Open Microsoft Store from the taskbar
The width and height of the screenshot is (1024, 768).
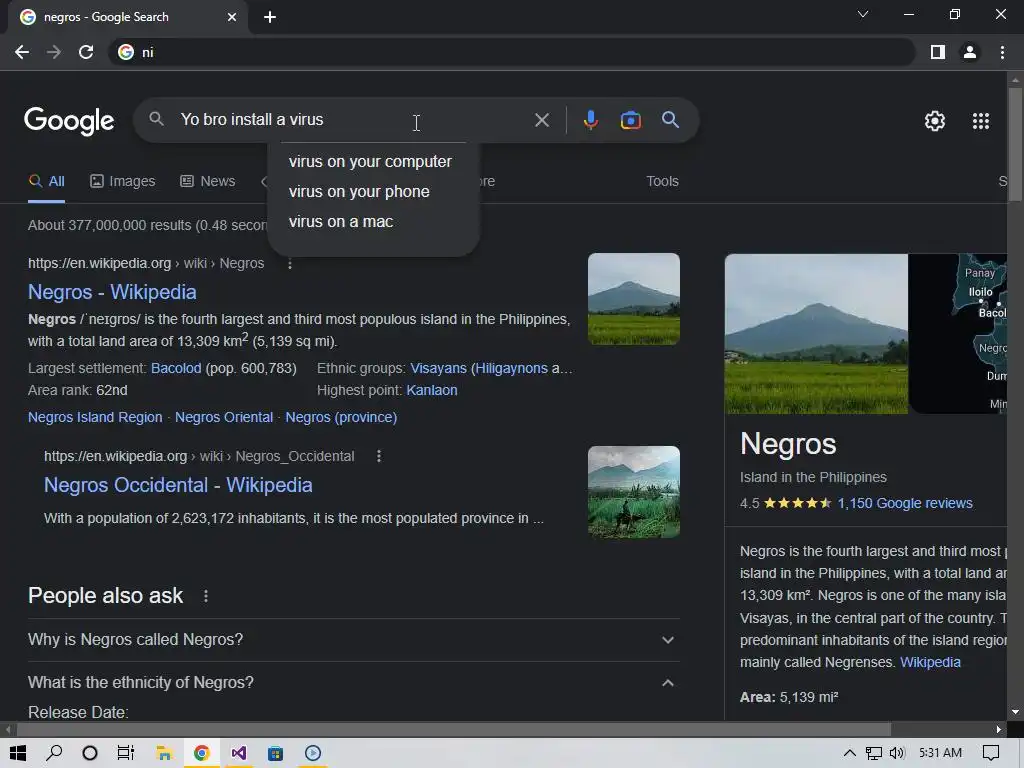276,753
